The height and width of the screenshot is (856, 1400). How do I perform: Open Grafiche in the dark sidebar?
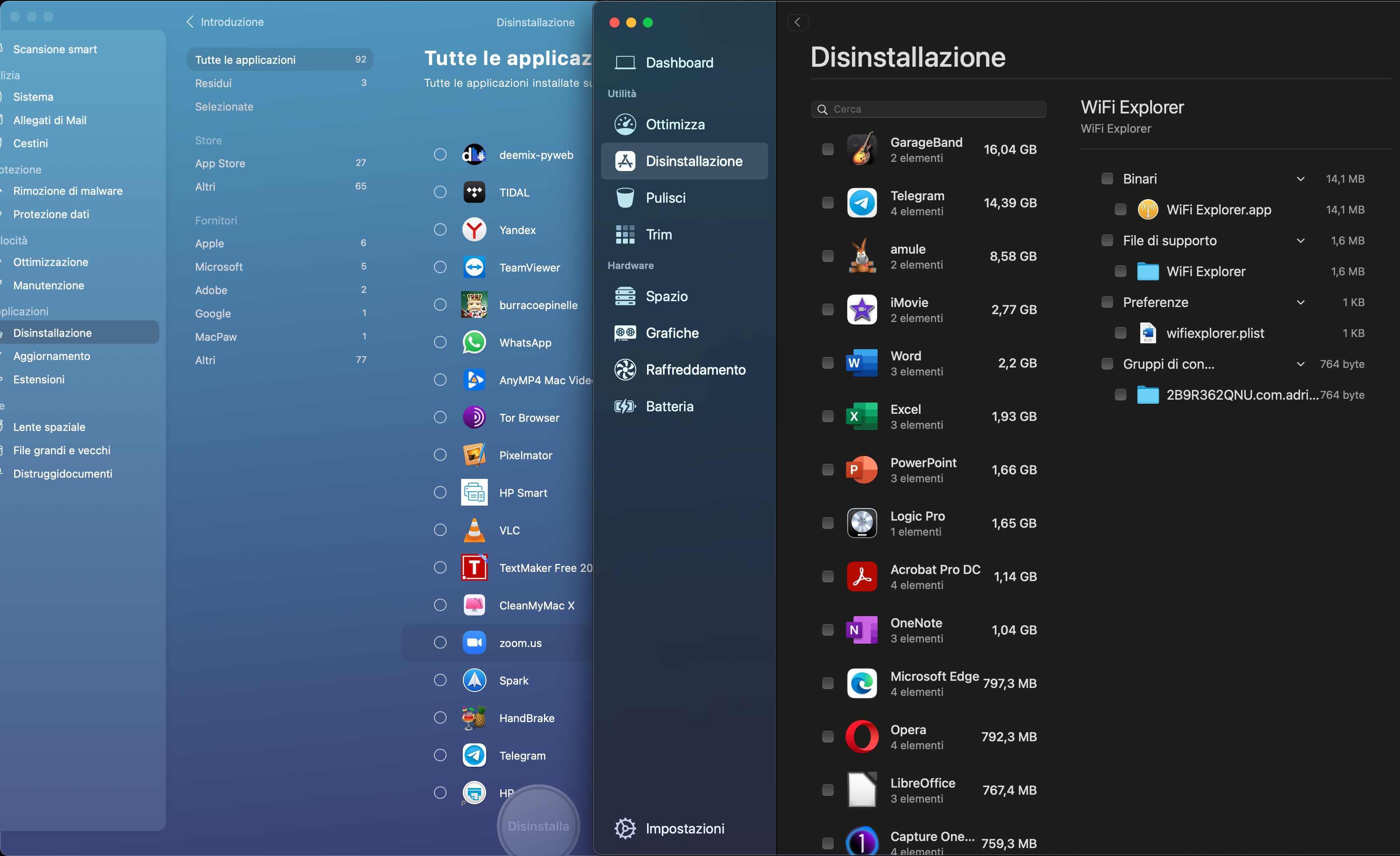coord(684,333)
